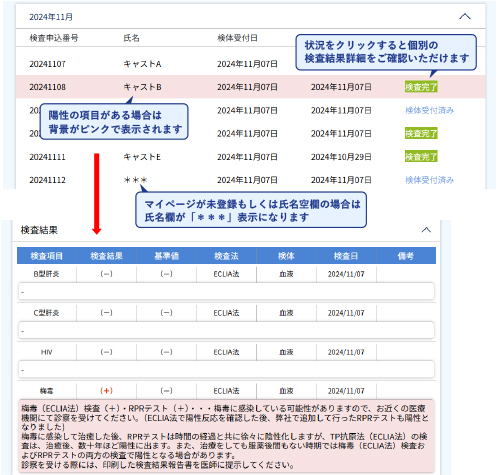
Task: Open green 検査完了 badge in fourth row
Action: coord(421,133)
